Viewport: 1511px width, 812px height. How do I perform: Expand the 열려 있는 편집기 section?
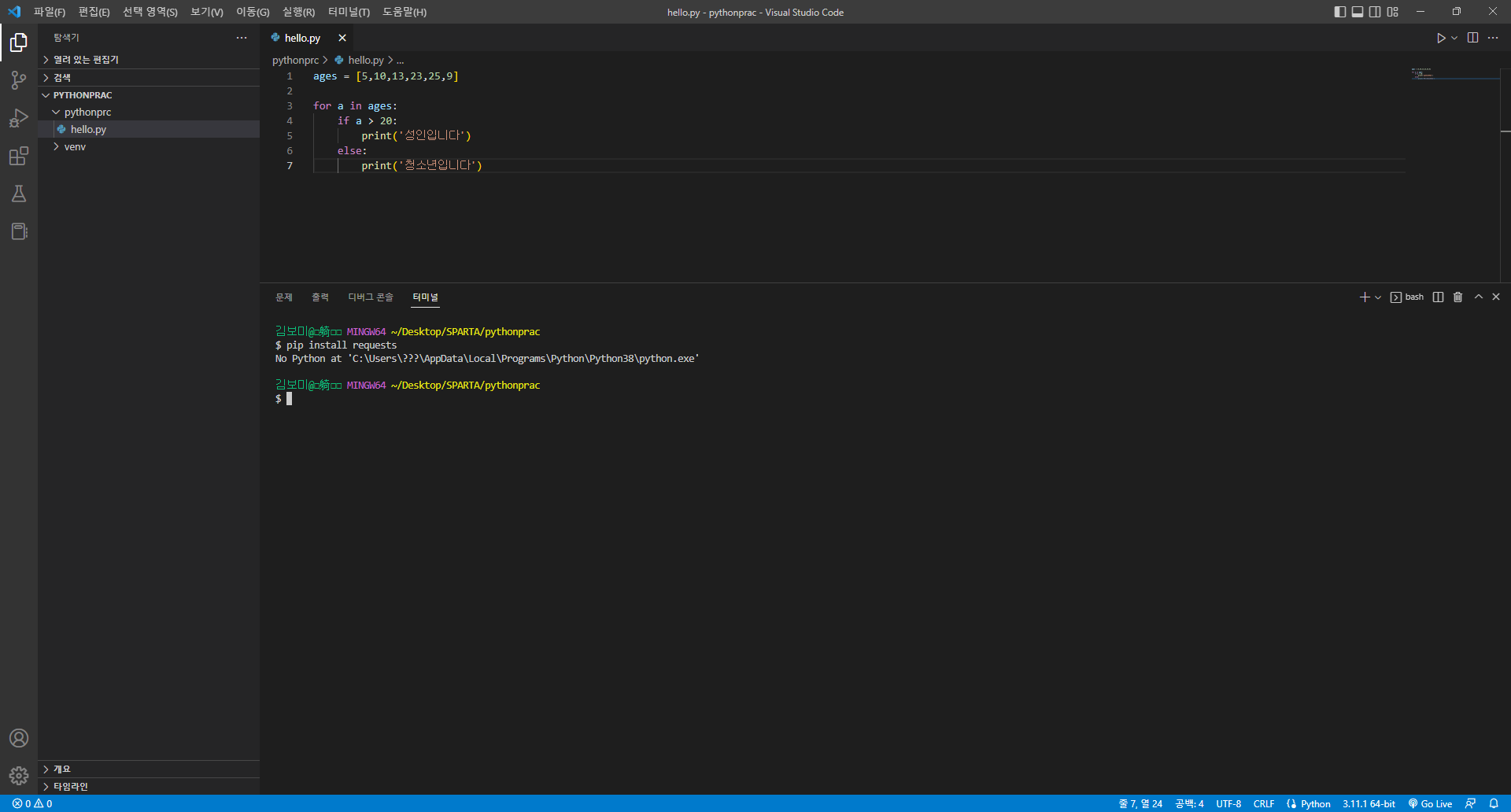(x=149, y=60)
